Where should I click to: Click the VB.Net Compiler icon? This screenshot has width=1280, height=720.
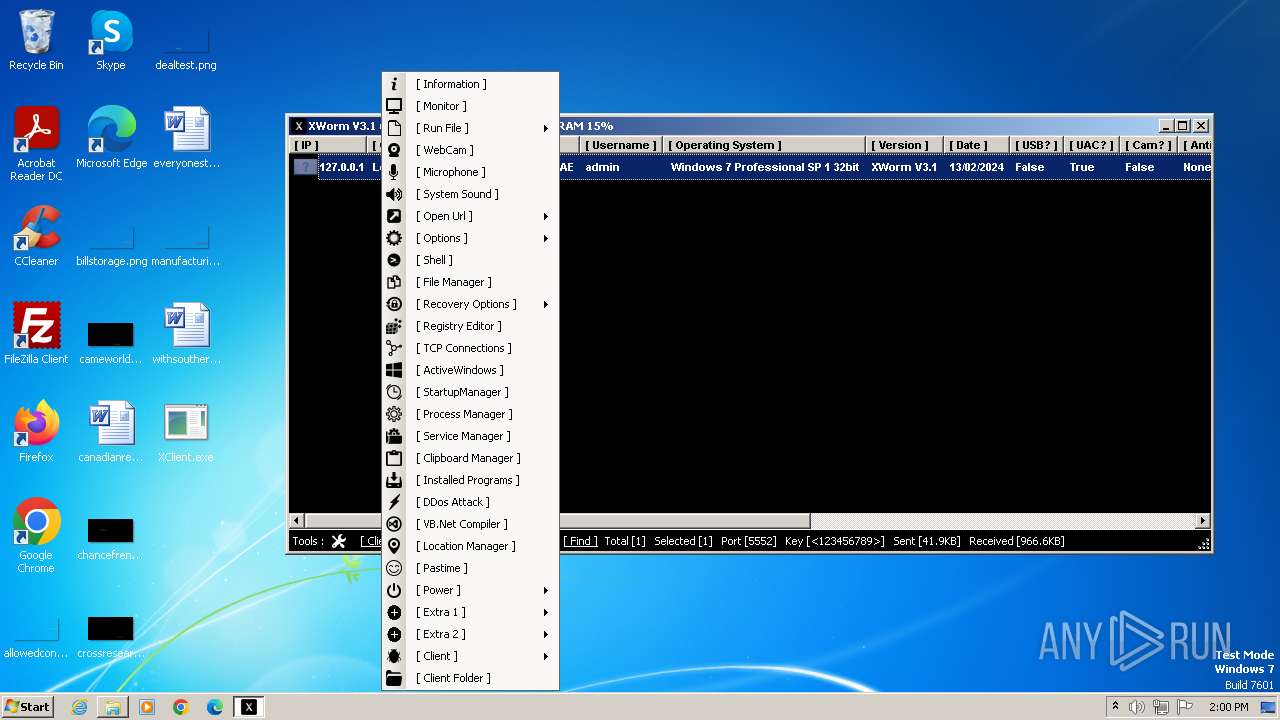(394, 524)
